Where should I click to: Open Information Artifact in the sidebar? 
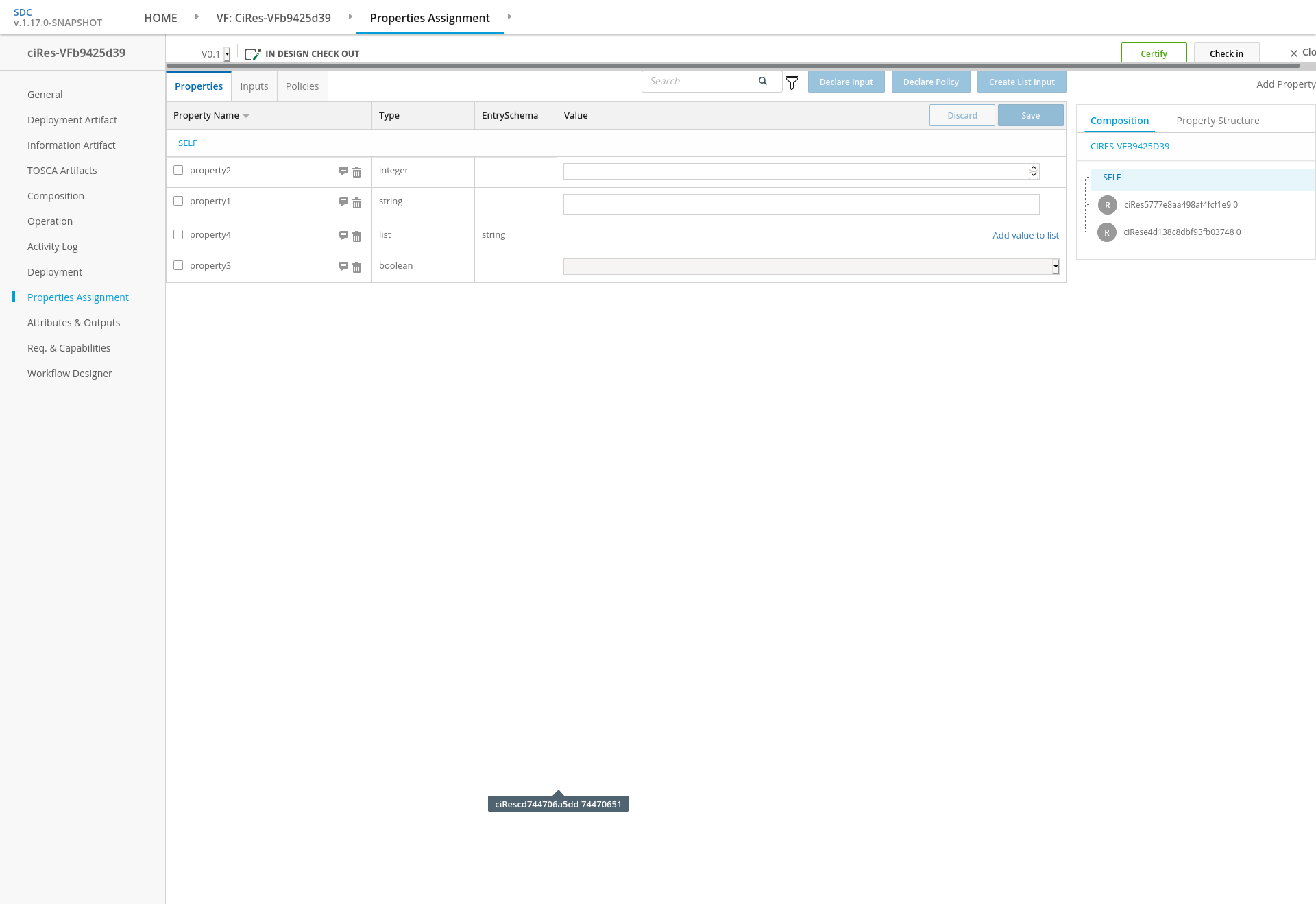[x=71, y=145]
